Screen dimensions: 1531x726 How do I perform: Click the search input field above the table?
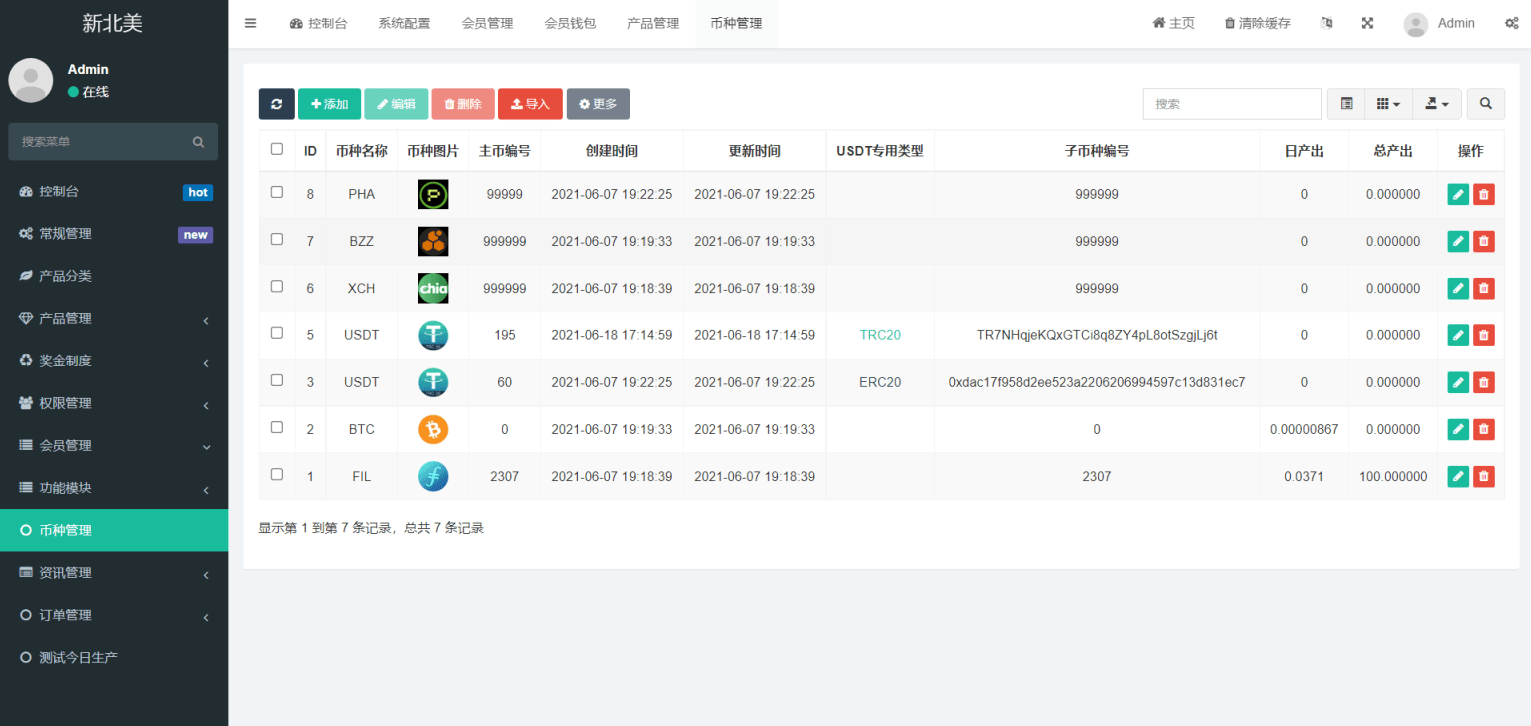click(1231, 103)
